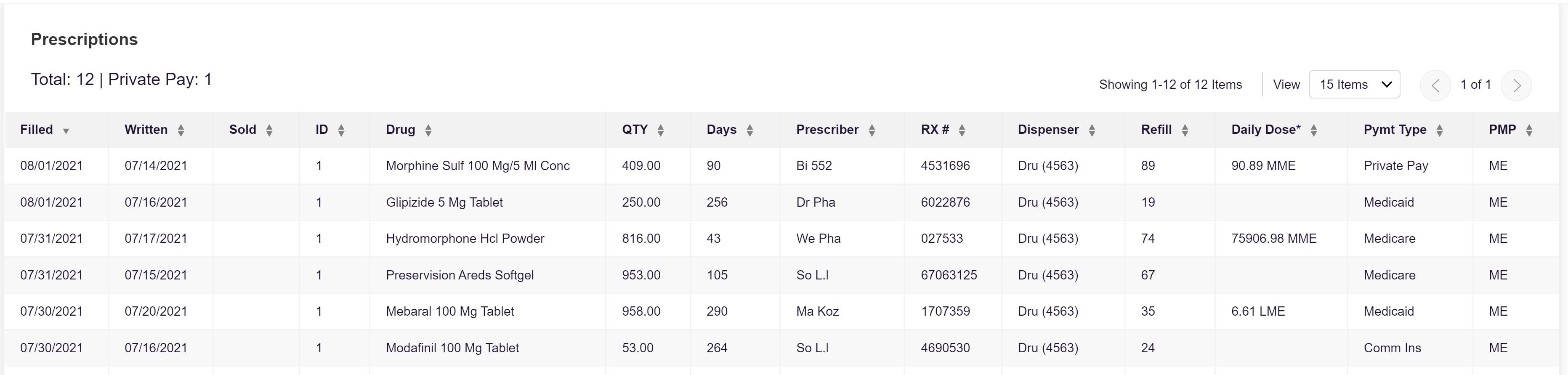Sort table by Filled date icon
Viewport: 1568px width, 375px height.
pyautogui.click(x=66, y=131)
